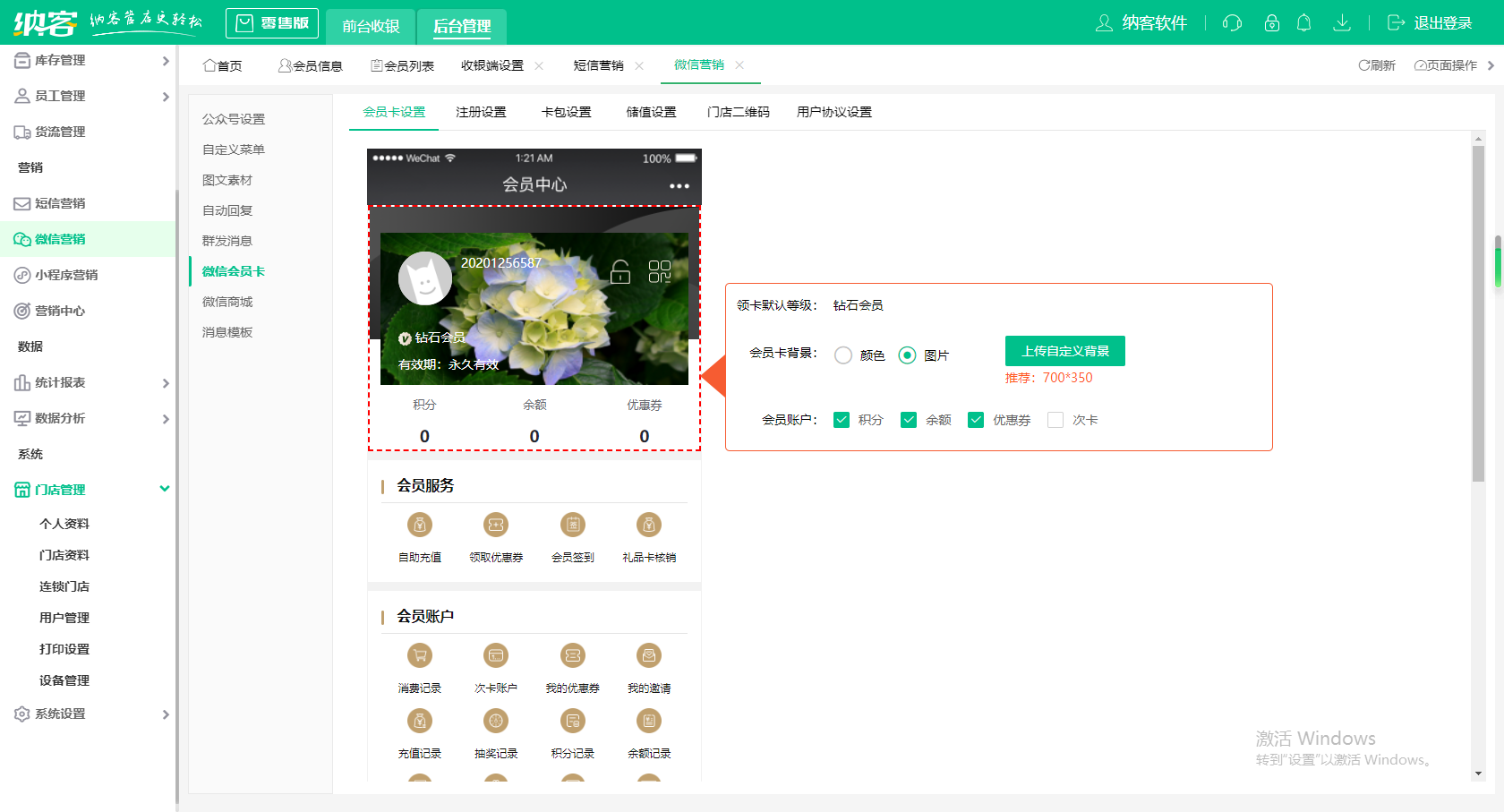Click the 自助充值 recharge icon in member services
Screen dimensions: 1504x812
point(419,525)
